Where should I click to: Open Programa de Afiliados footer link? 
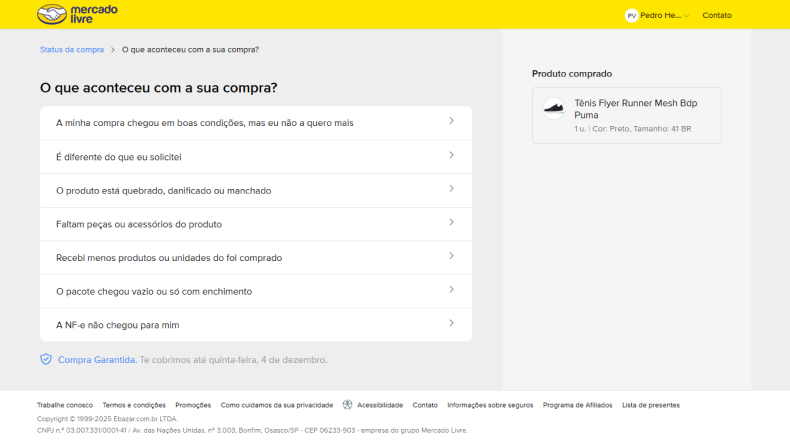point(577,405)
